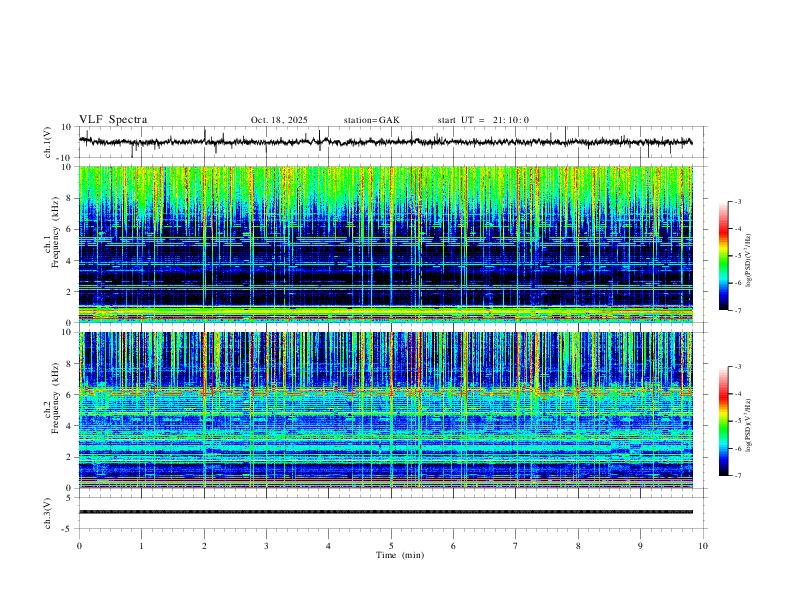Click the ch.2 spectrogram panel

tap(386, 410)
